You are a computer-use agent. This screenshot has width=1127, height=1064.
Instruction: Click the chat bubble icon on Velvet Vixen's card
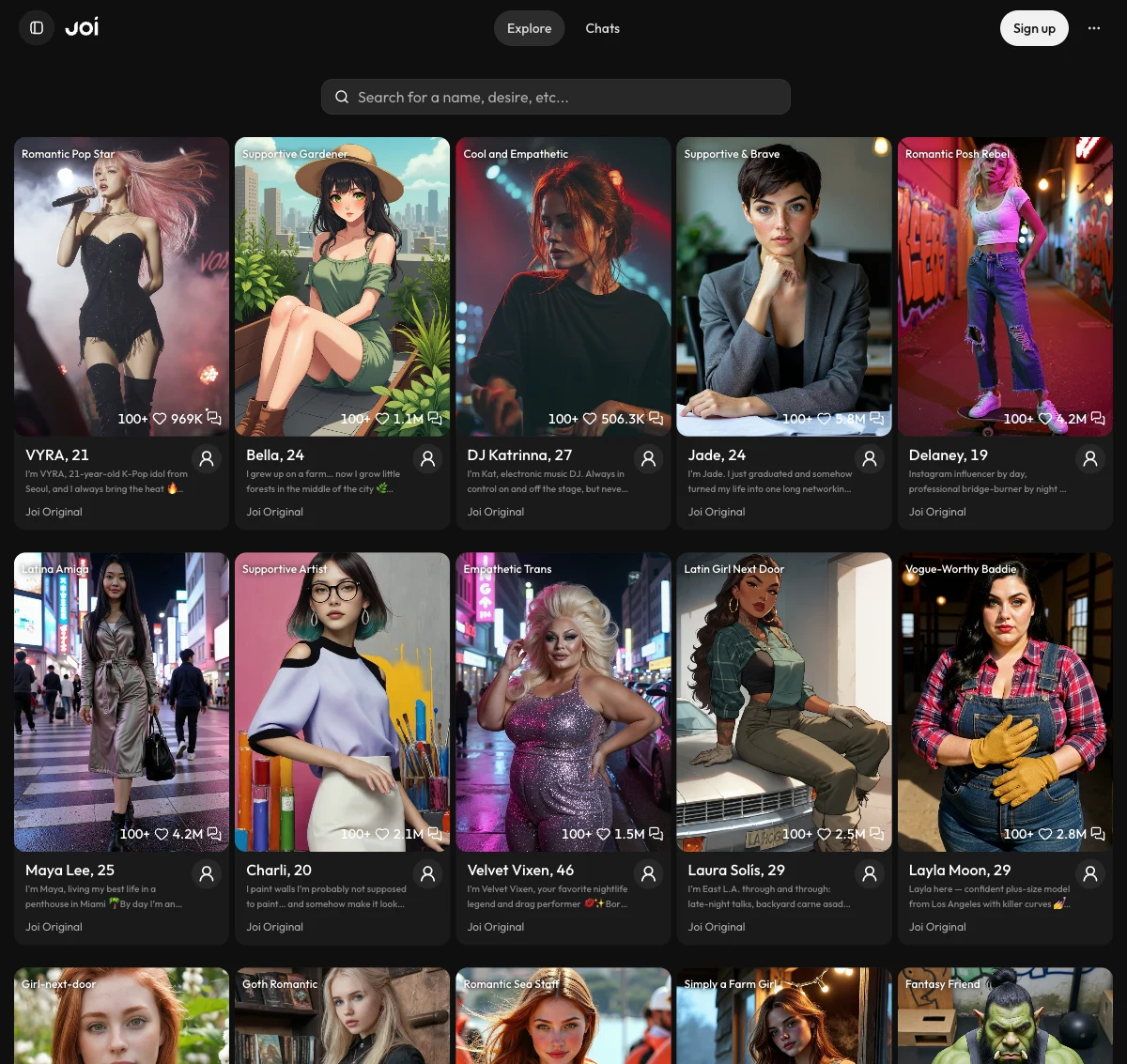(656, 833)
